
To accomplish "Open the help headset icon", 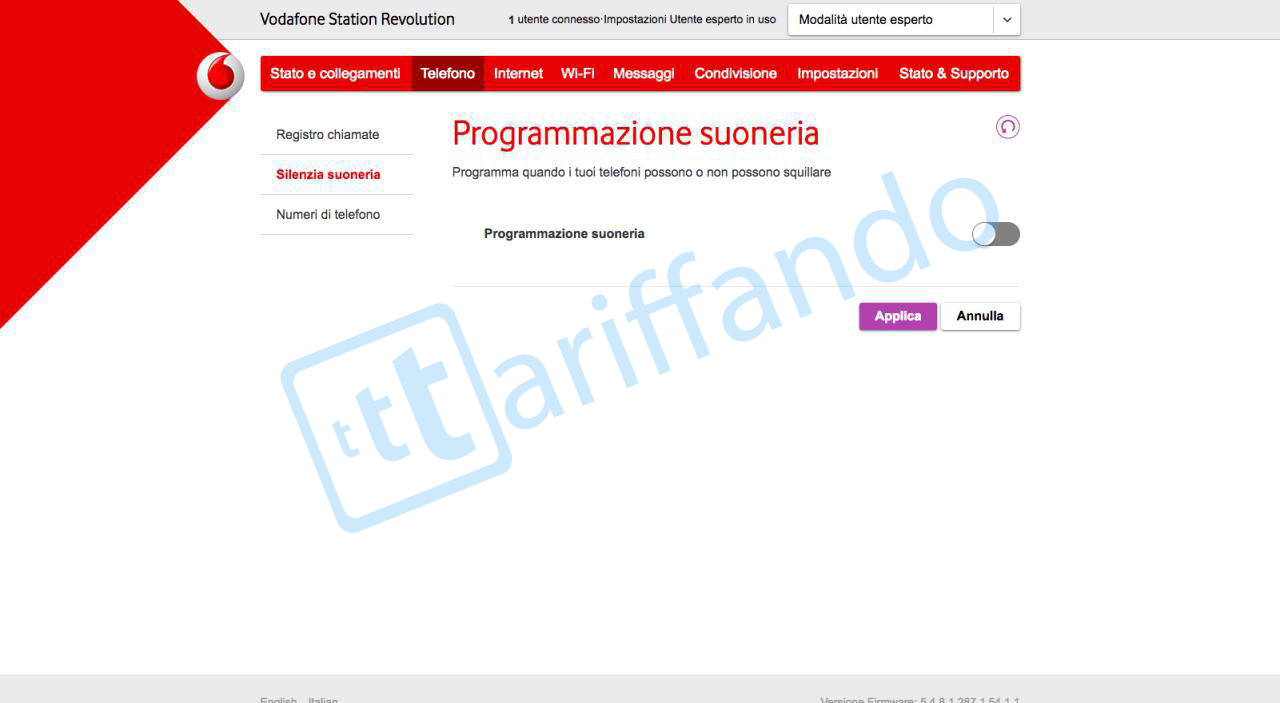I will click(1007, 127).
